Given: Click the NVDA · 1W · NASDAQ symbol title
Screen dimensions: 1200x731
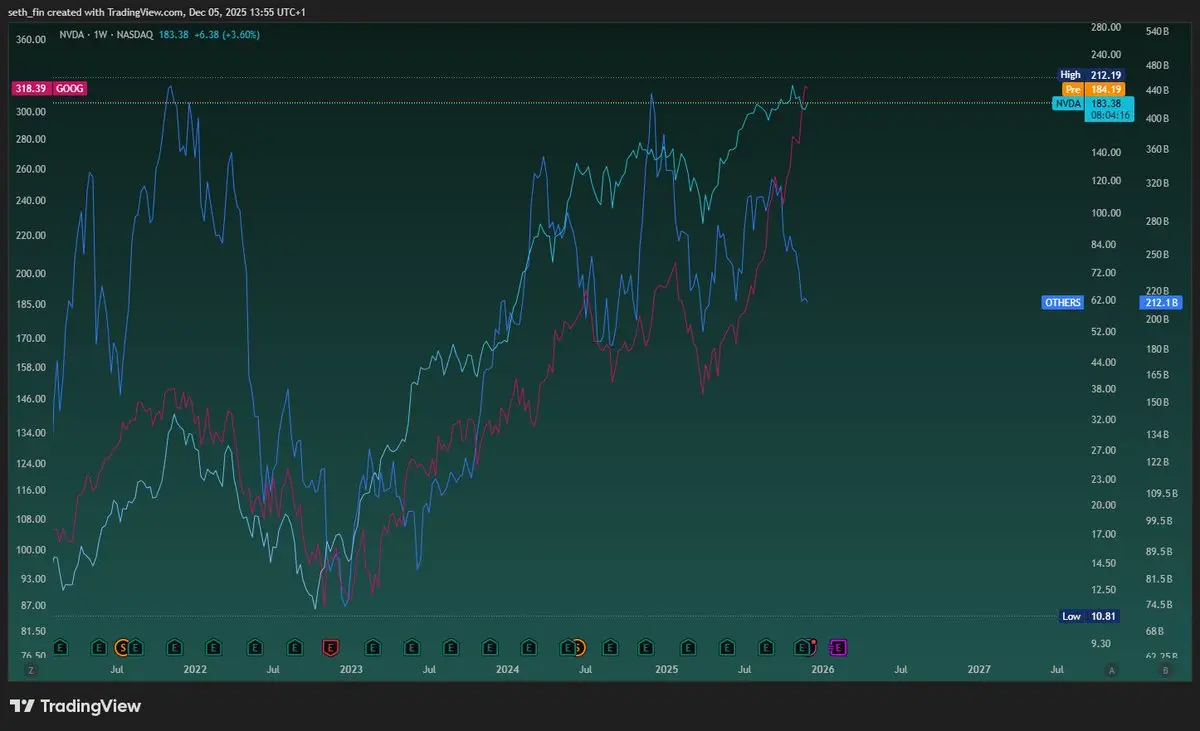Looking at the screenshot, I should [106, 35].
